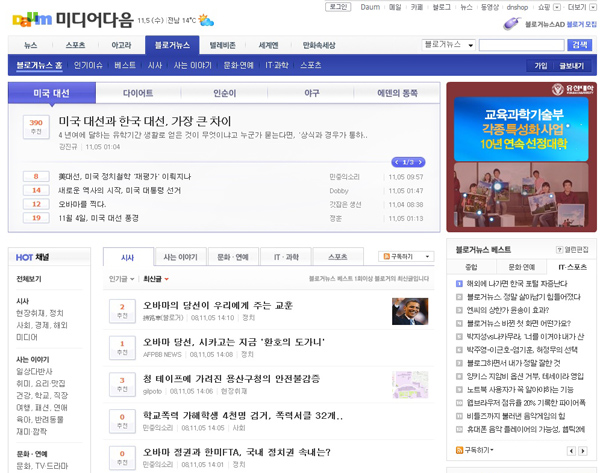Image resolution: width=600 pixels, height=473 pixels.
Task: Click the search input field
Action: [x=522, y=45]
